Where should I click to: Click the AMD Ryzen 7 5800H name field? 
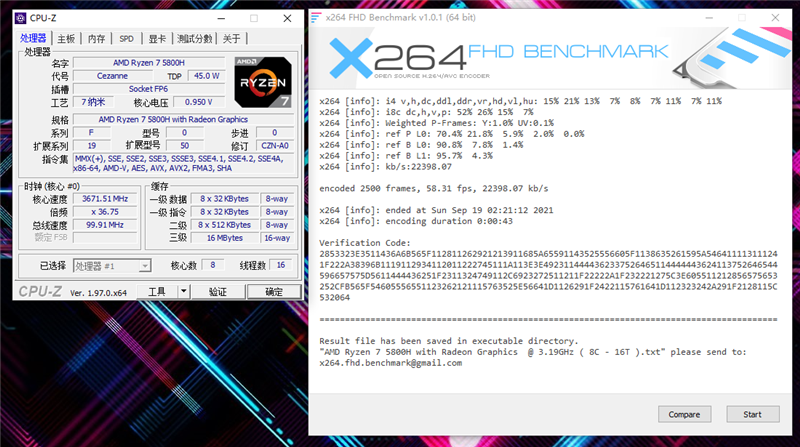(148, 63)
